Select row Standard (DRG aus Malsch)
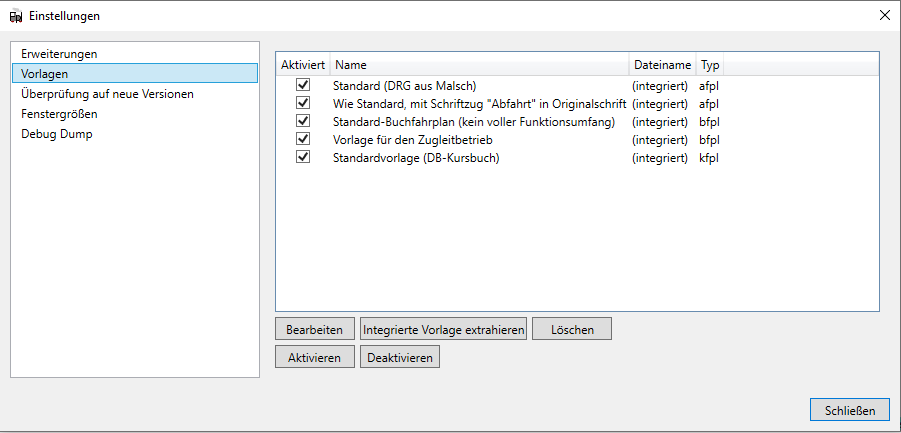The height and width of the screenshot is (433, 901). pyautogui.click(x=577, y=86)
